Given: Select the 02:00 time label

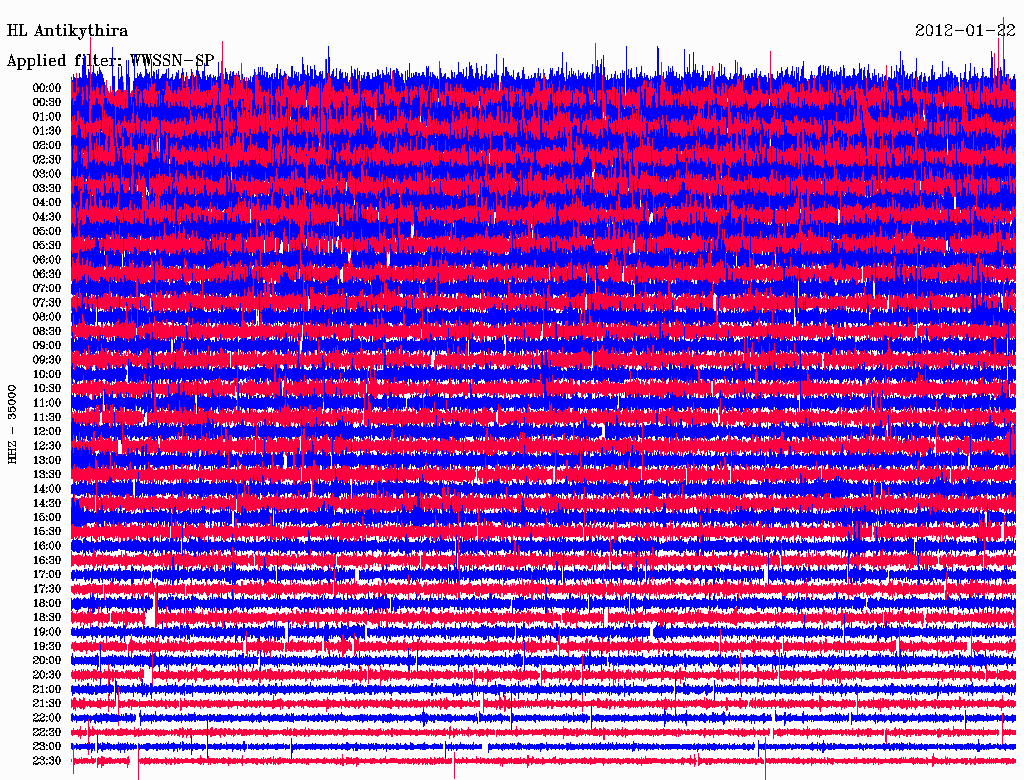Looking at the screenshot, I should pyautogui.click(x=47, y=146).
